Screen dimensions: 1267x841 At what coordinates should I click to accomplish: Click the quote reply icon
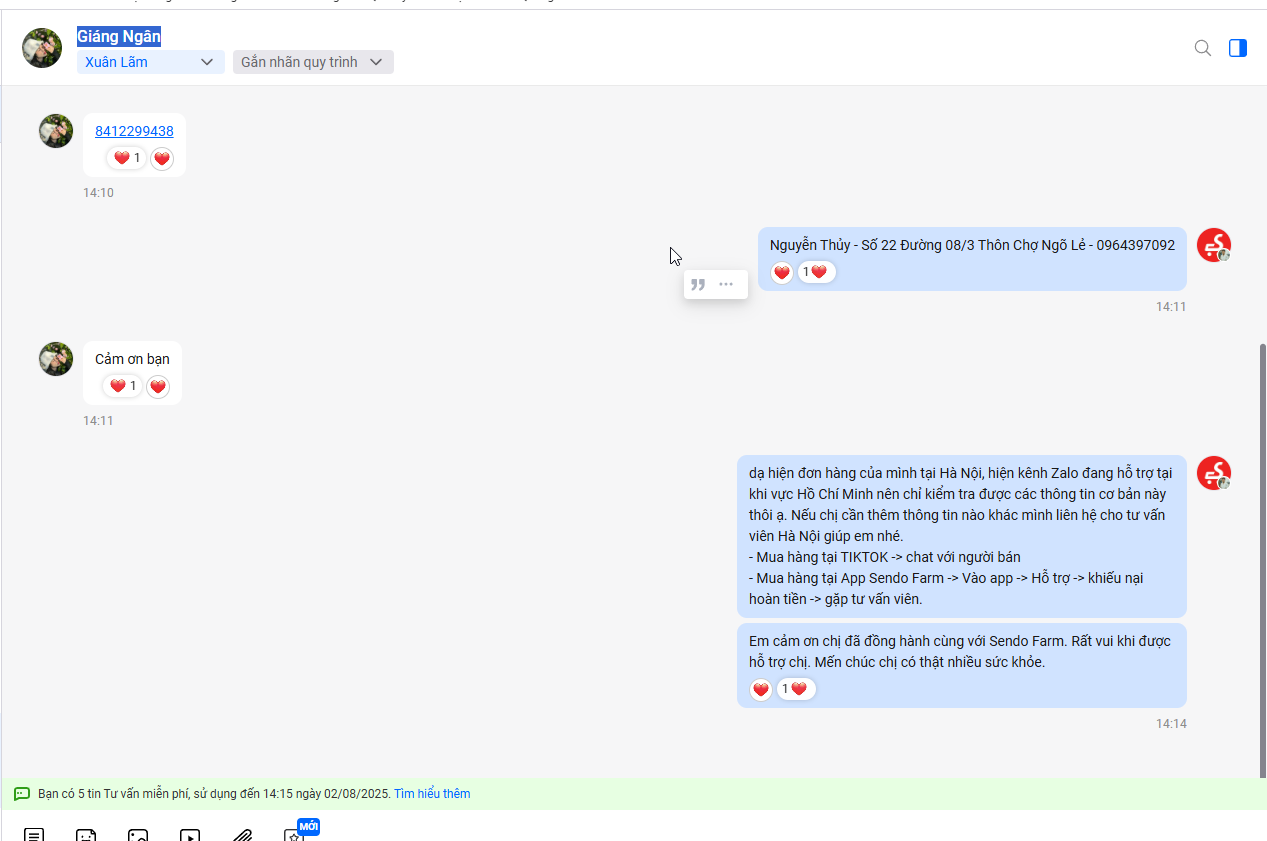pos(698,284)
